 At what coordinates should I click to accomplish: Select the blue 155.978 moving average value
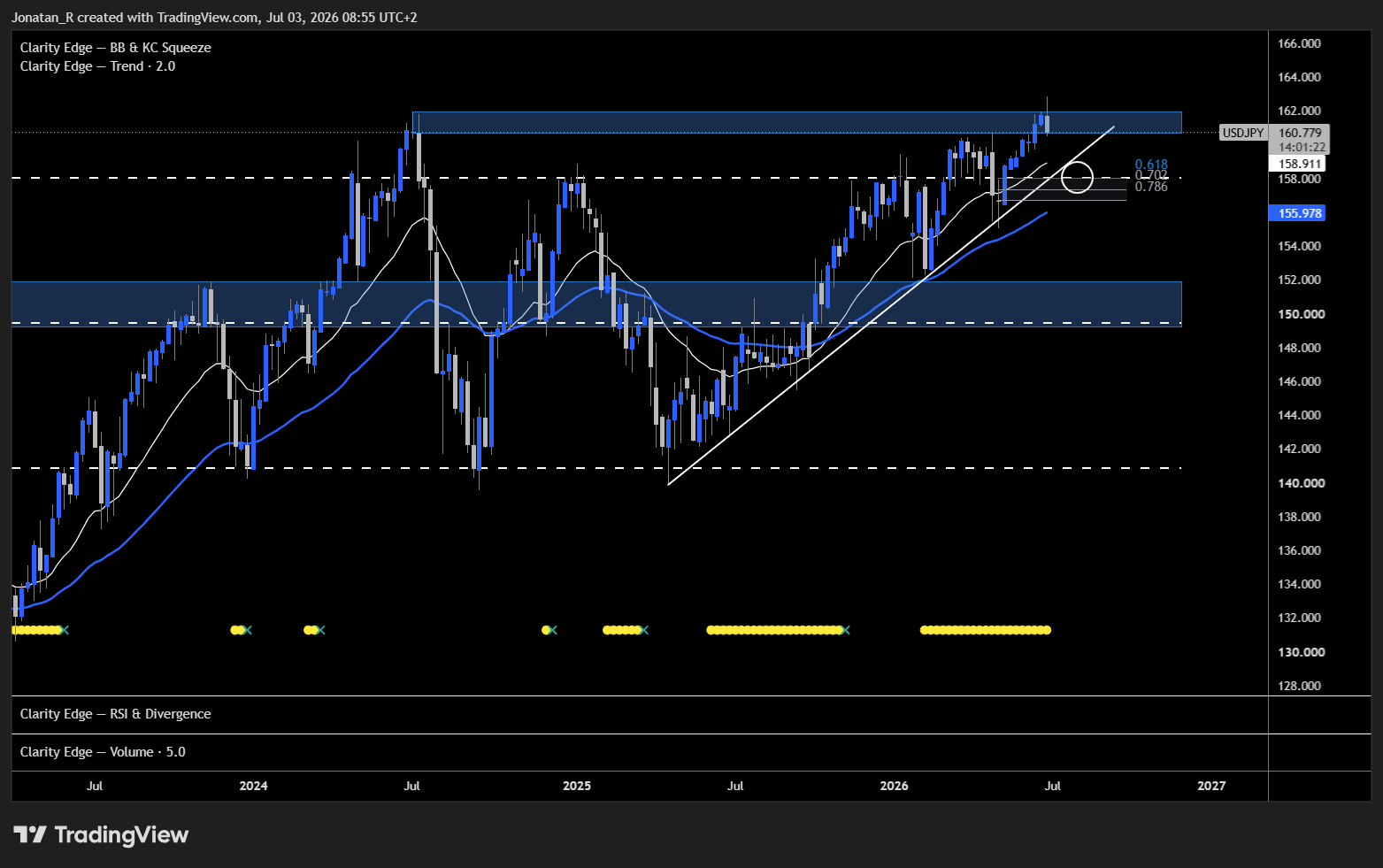(x=1298, y=213)
